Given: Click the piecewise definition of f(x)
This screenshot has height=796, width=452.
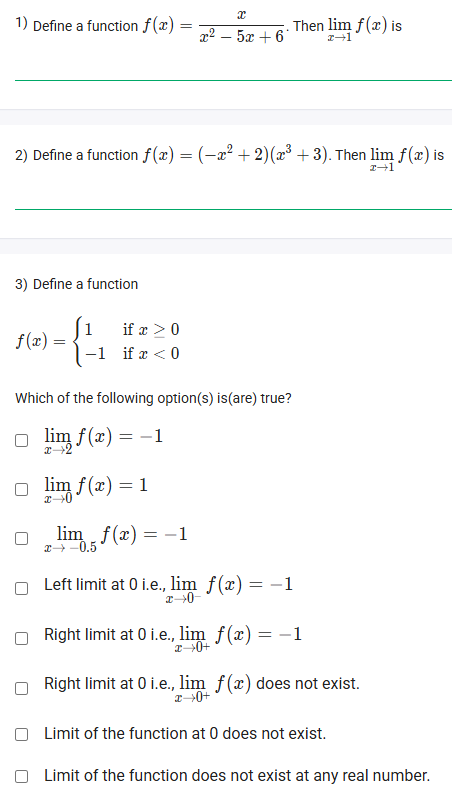Looking at the screenshot, I should (98, 341).
